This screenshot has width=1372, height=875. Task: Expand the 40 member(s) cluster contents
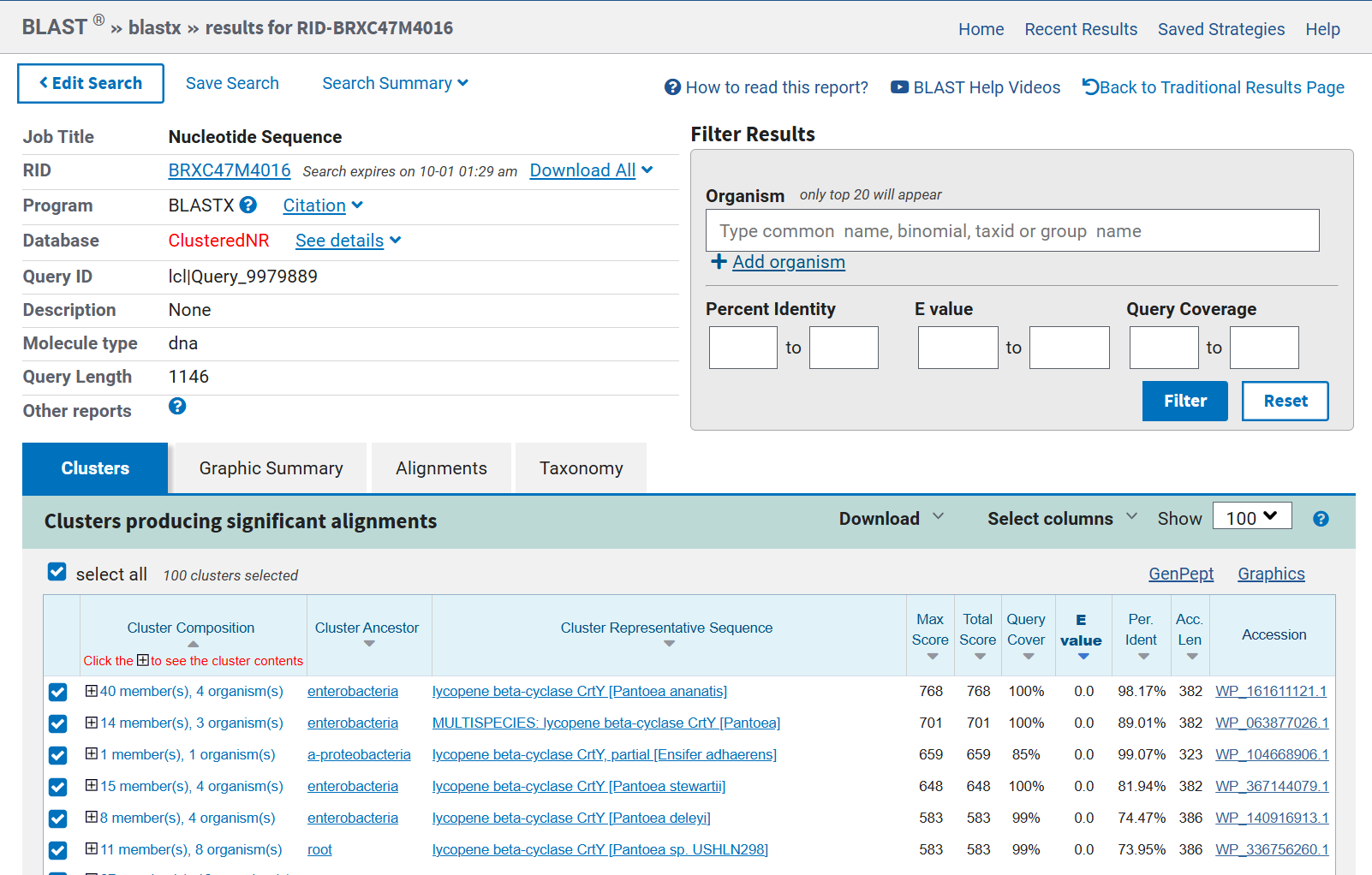tap(91, 691)
